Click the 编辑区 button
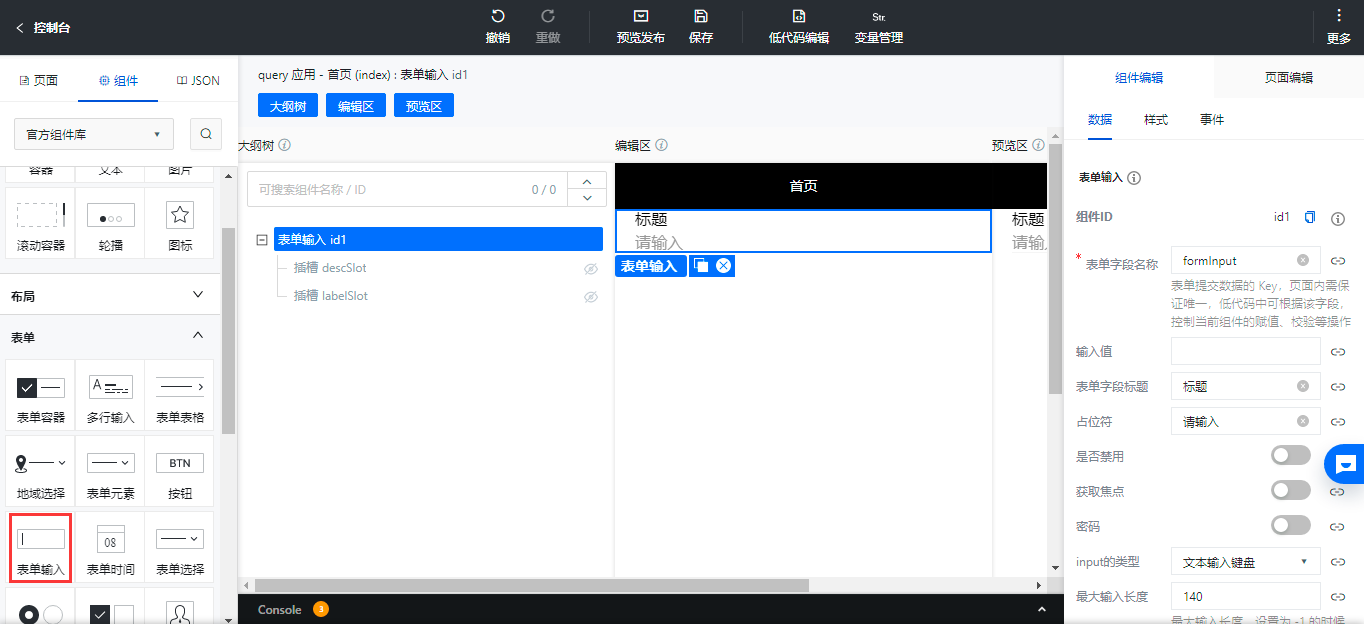This screenshot has width=1364, height=624. click(x=356, y=106)
